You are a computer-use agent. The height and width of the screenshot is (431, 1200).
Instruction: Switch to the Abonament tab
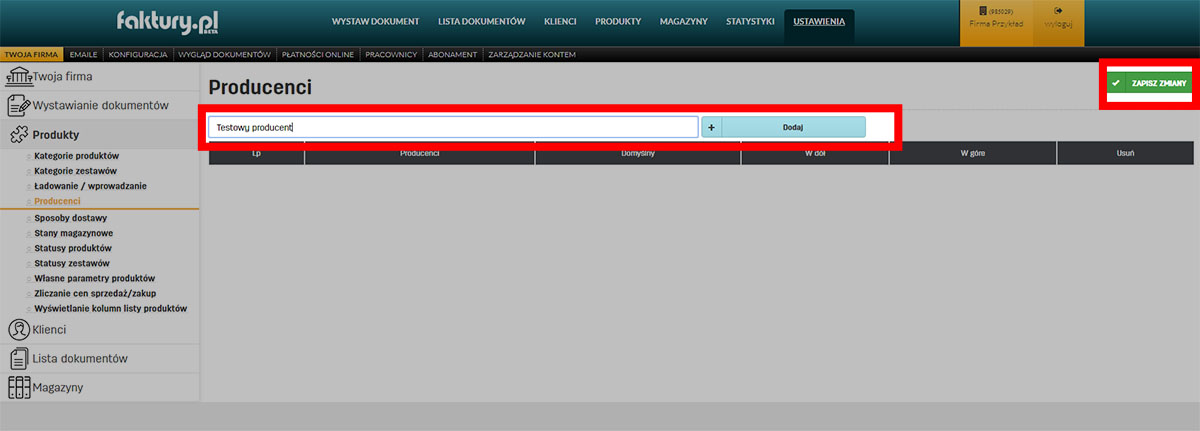452,54
